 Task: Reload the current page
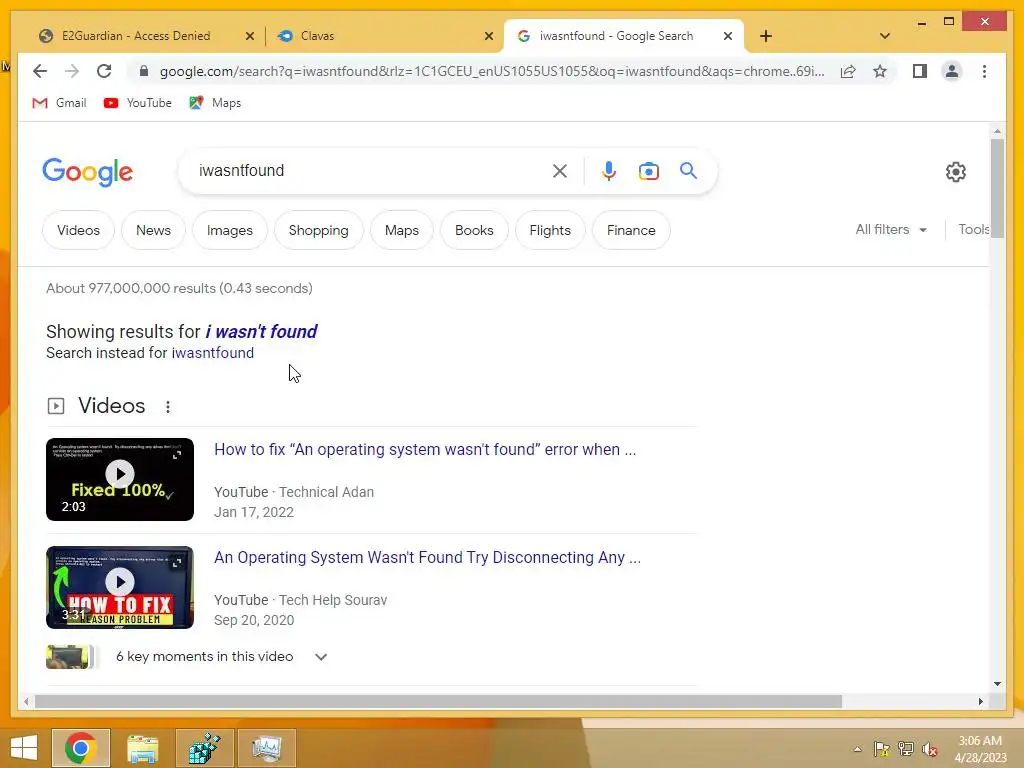104,71
